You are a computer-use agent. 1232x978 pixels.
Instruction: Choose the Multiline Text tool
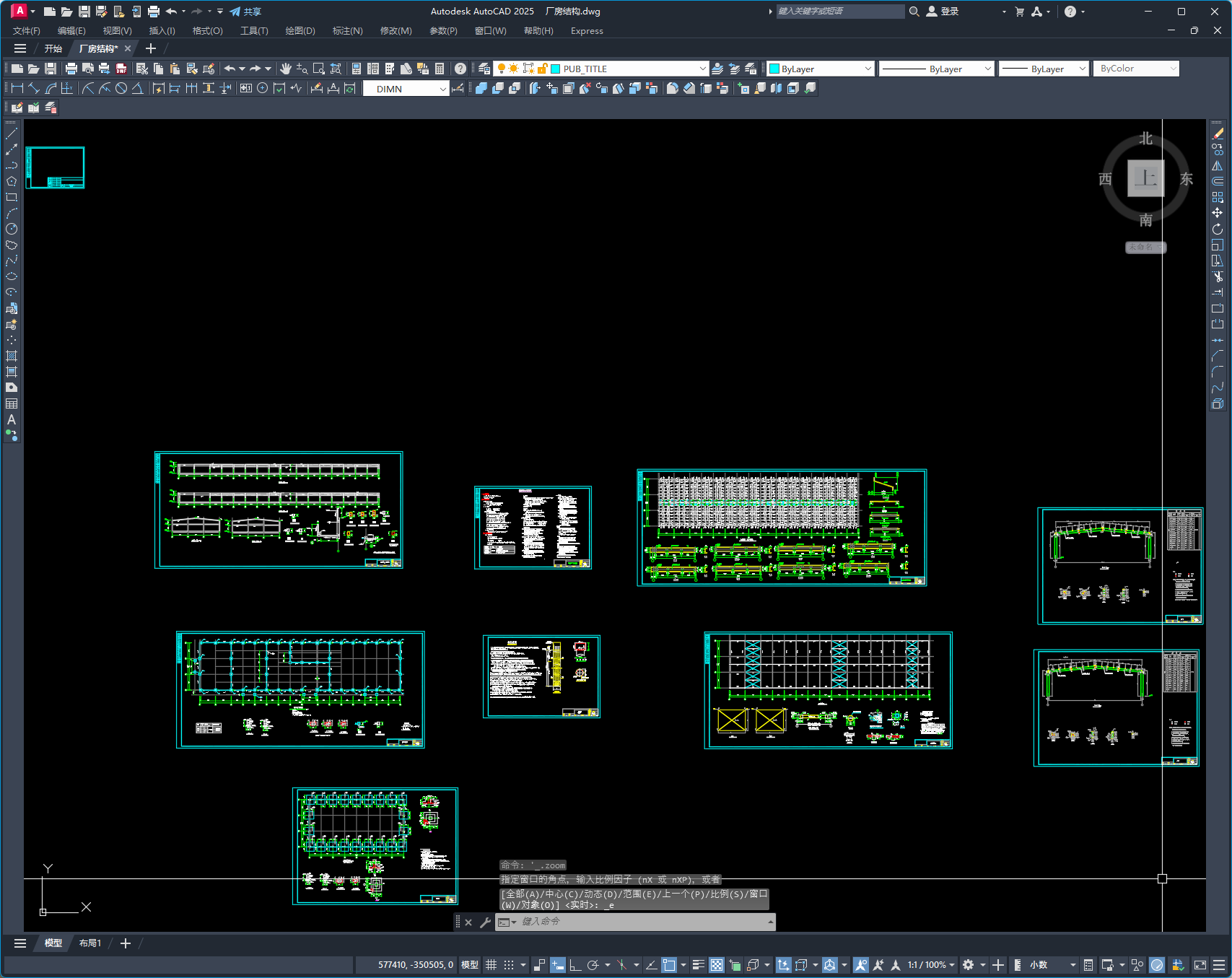click(12, 419)
